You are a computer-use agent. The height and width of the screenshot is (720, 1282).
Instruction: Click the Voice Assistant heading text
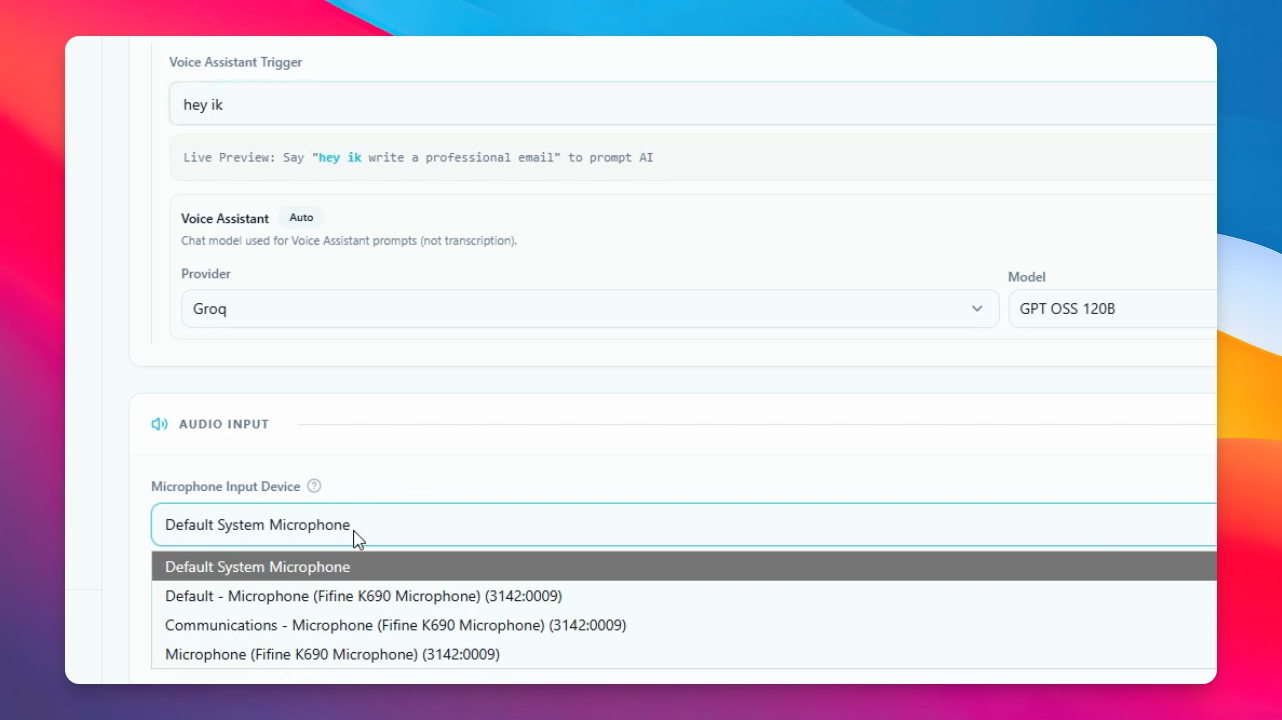click(225, 218)
